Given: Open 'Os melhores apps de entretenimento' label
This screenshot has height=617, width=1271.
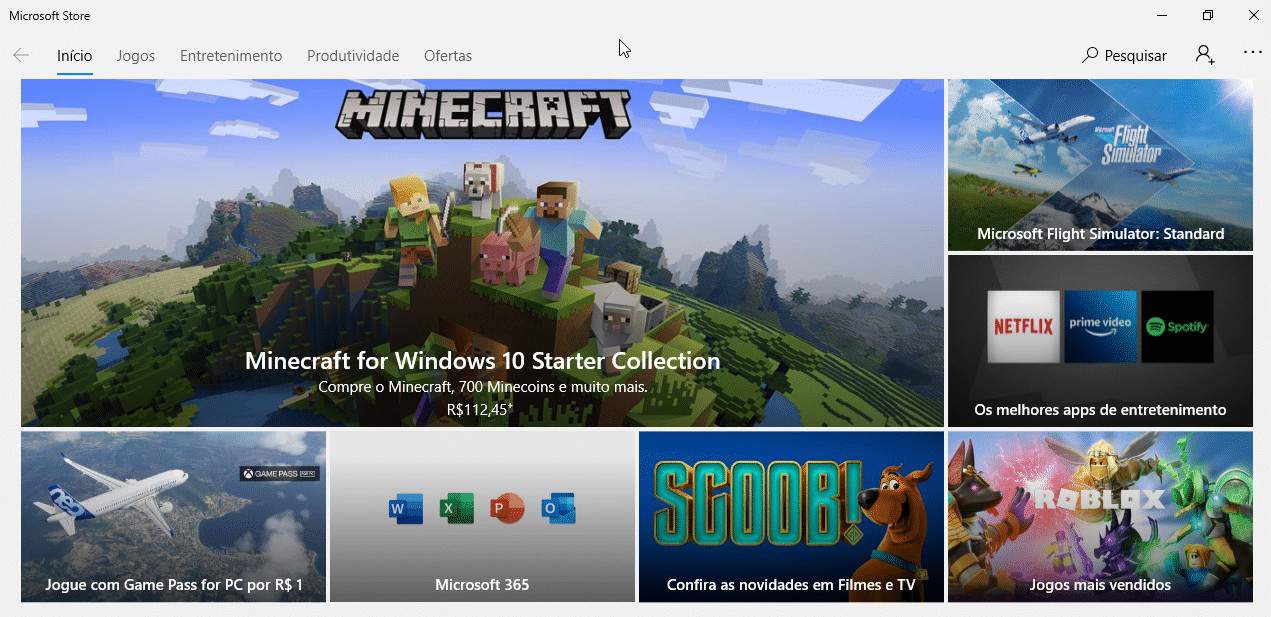Looking at the screenshot, I should click(1100, 410).
